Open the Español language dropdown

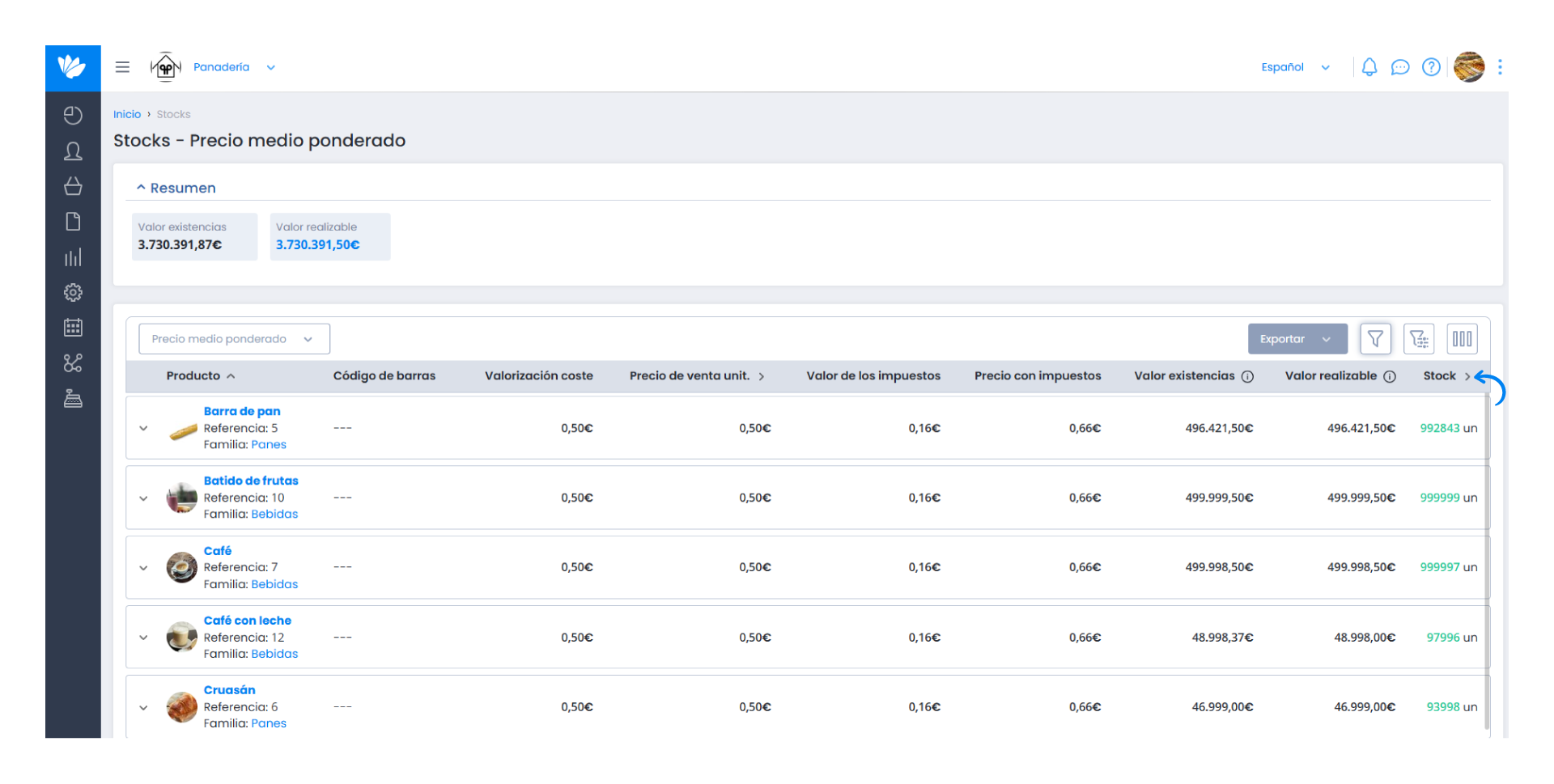[x=1295, y=67]
